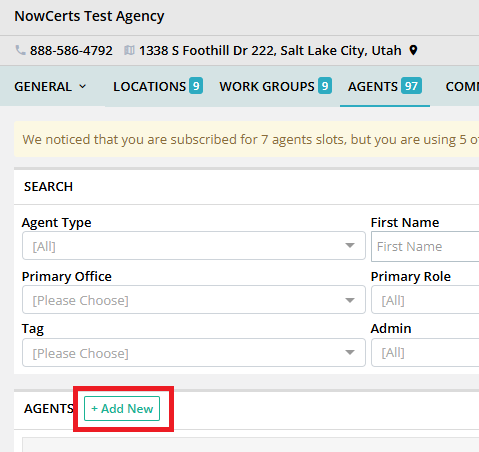Click the map icon before the address
This screenshot has width=479, height=452.
pyautogui.click(x=129, y=50)
